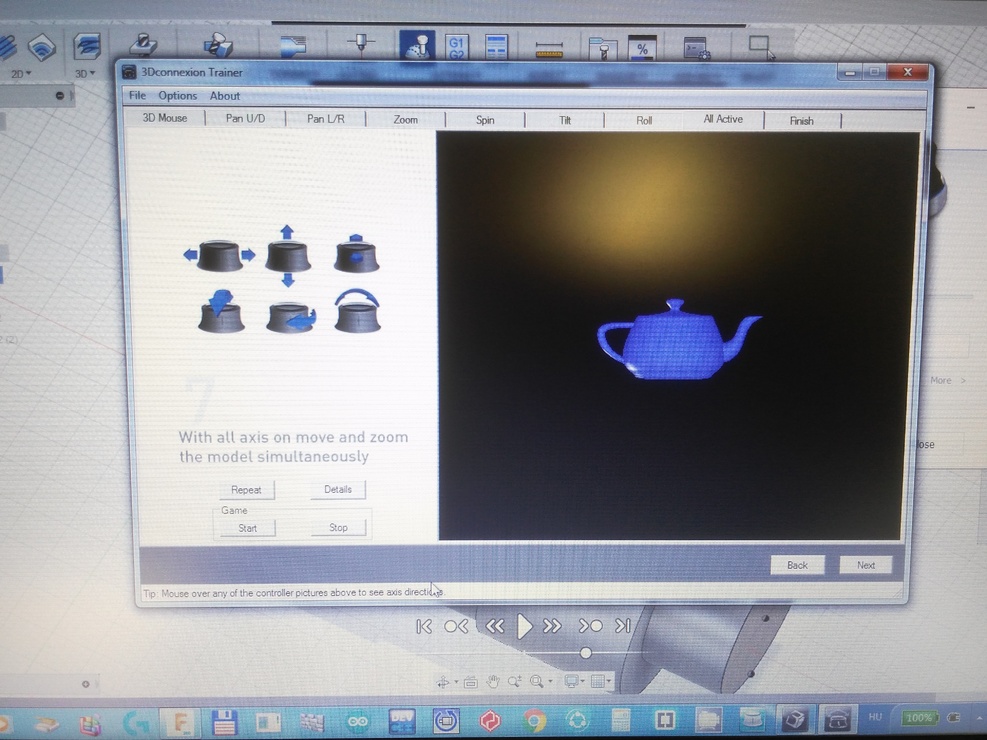This screenshot has height=740, width=987.
Task: Switch to the Pan U/D tab
Action: click(245, 118)
